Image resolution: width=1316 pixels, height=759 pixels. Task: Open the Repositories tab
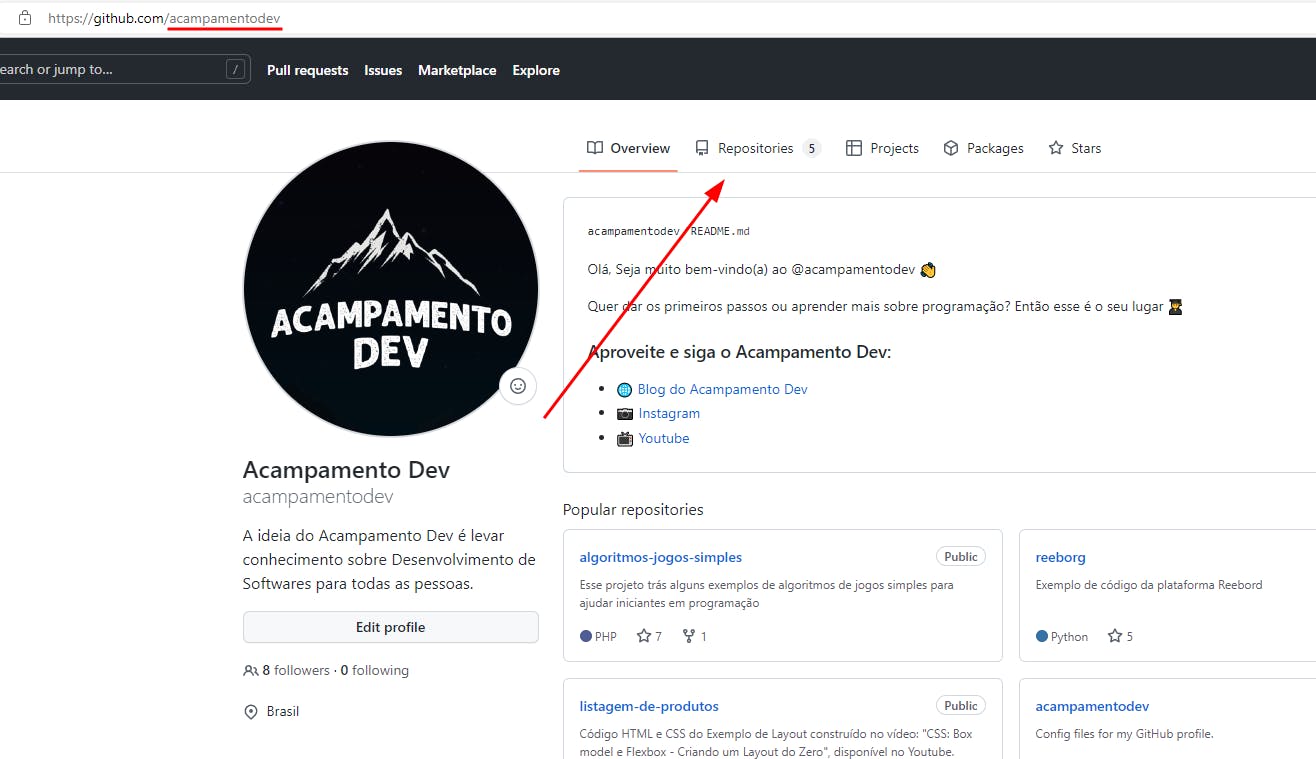[x=757, y=148]
